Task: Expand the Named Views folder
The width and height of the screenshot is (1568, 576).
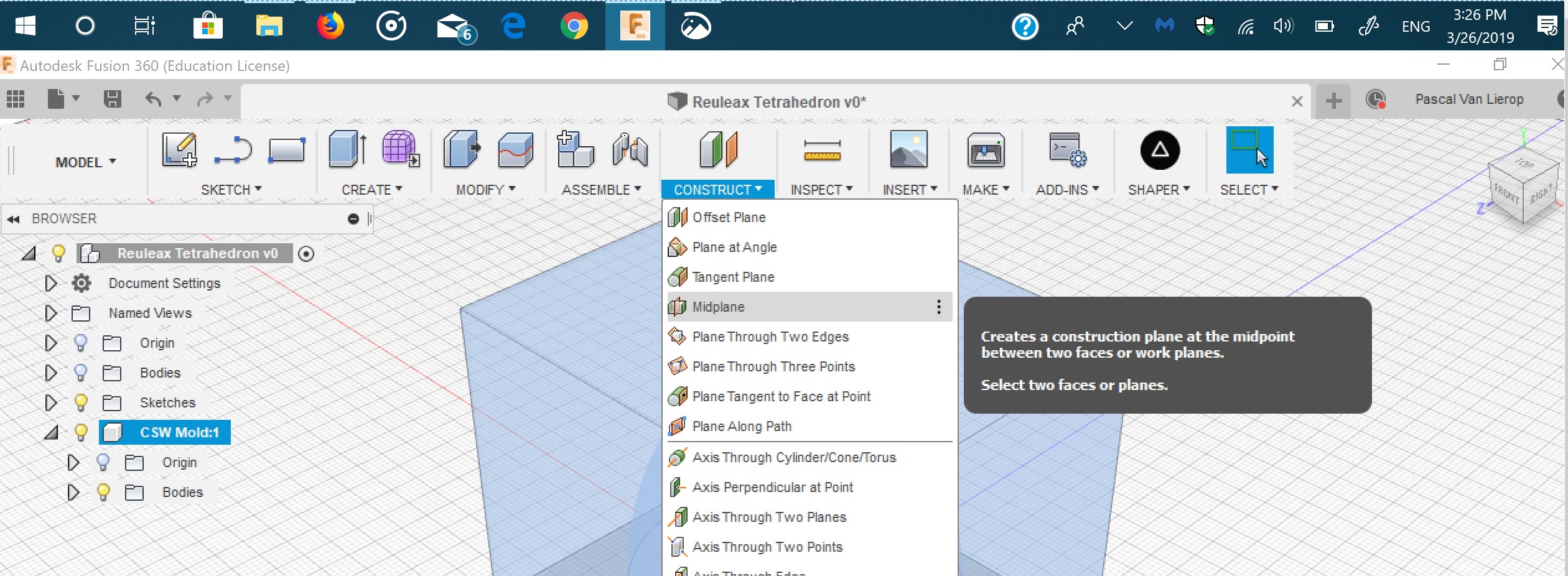Action: (x=51, y=314)
